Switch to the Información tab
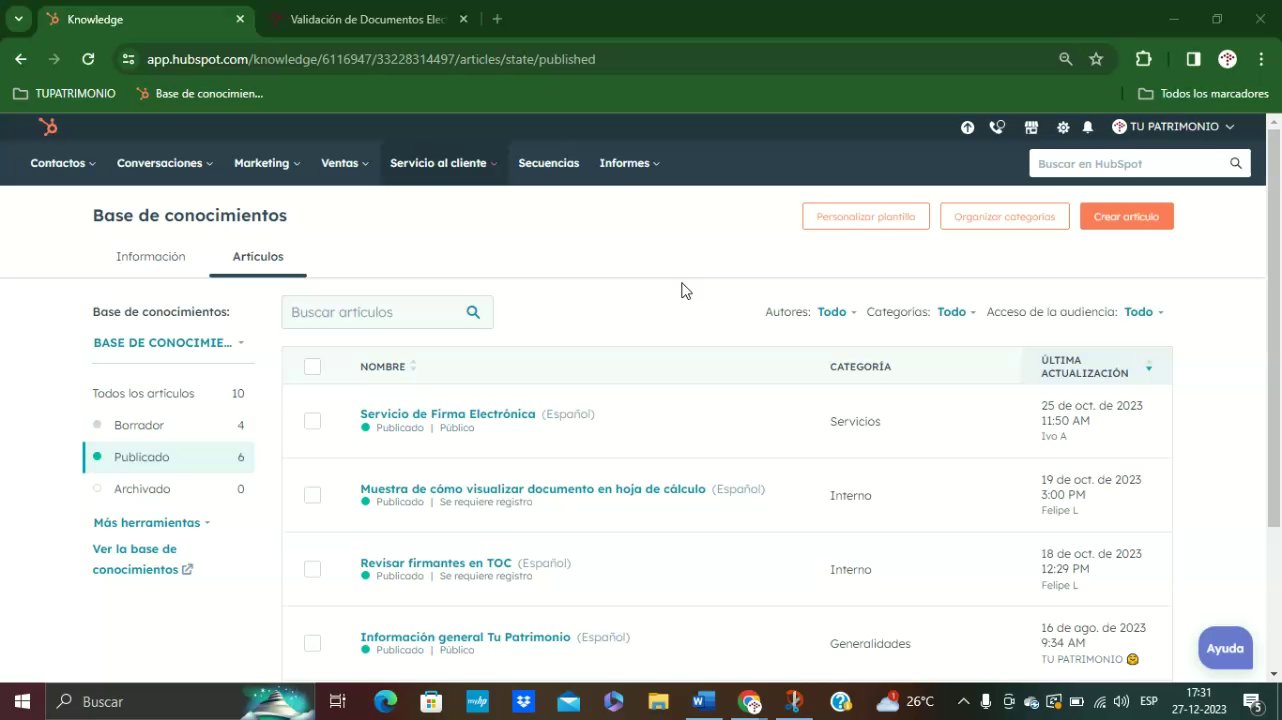This screenshot has height=720, width=1282. point(151,257)
